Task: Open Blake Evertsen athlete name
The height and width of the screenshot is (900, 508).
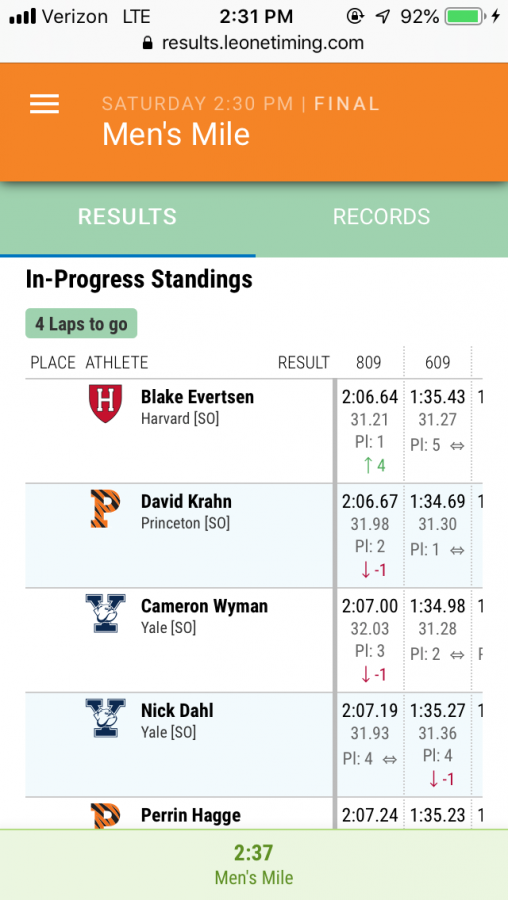Action: (x=197, y=397)
